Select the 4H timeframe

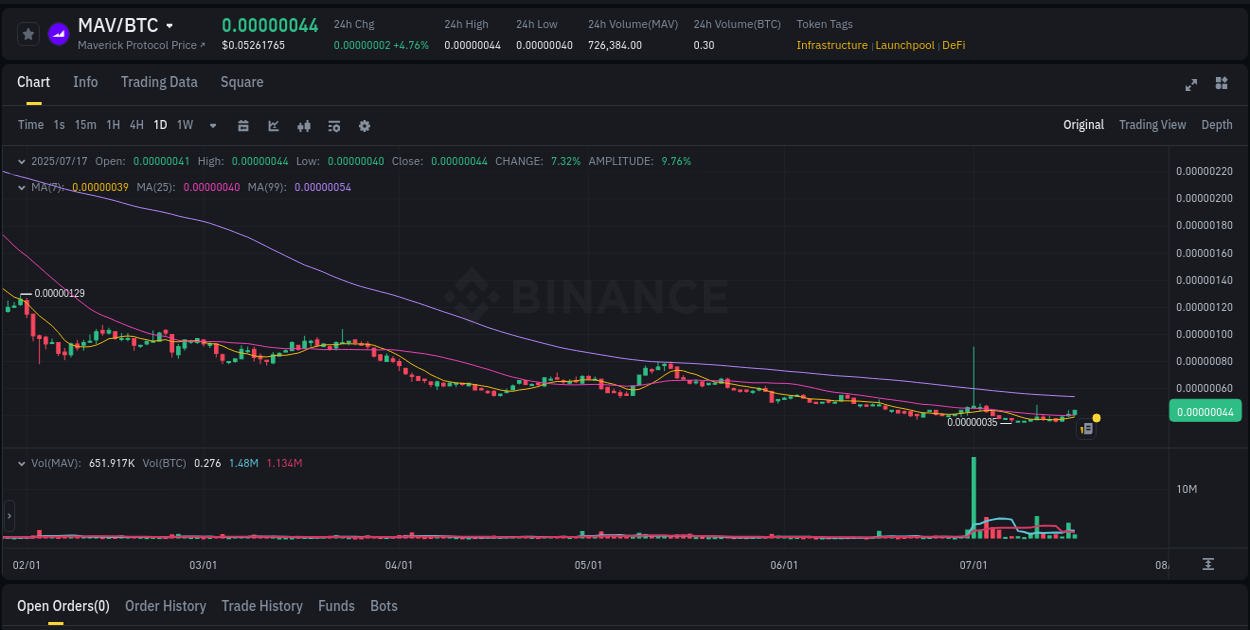click(x=136, y=125)
